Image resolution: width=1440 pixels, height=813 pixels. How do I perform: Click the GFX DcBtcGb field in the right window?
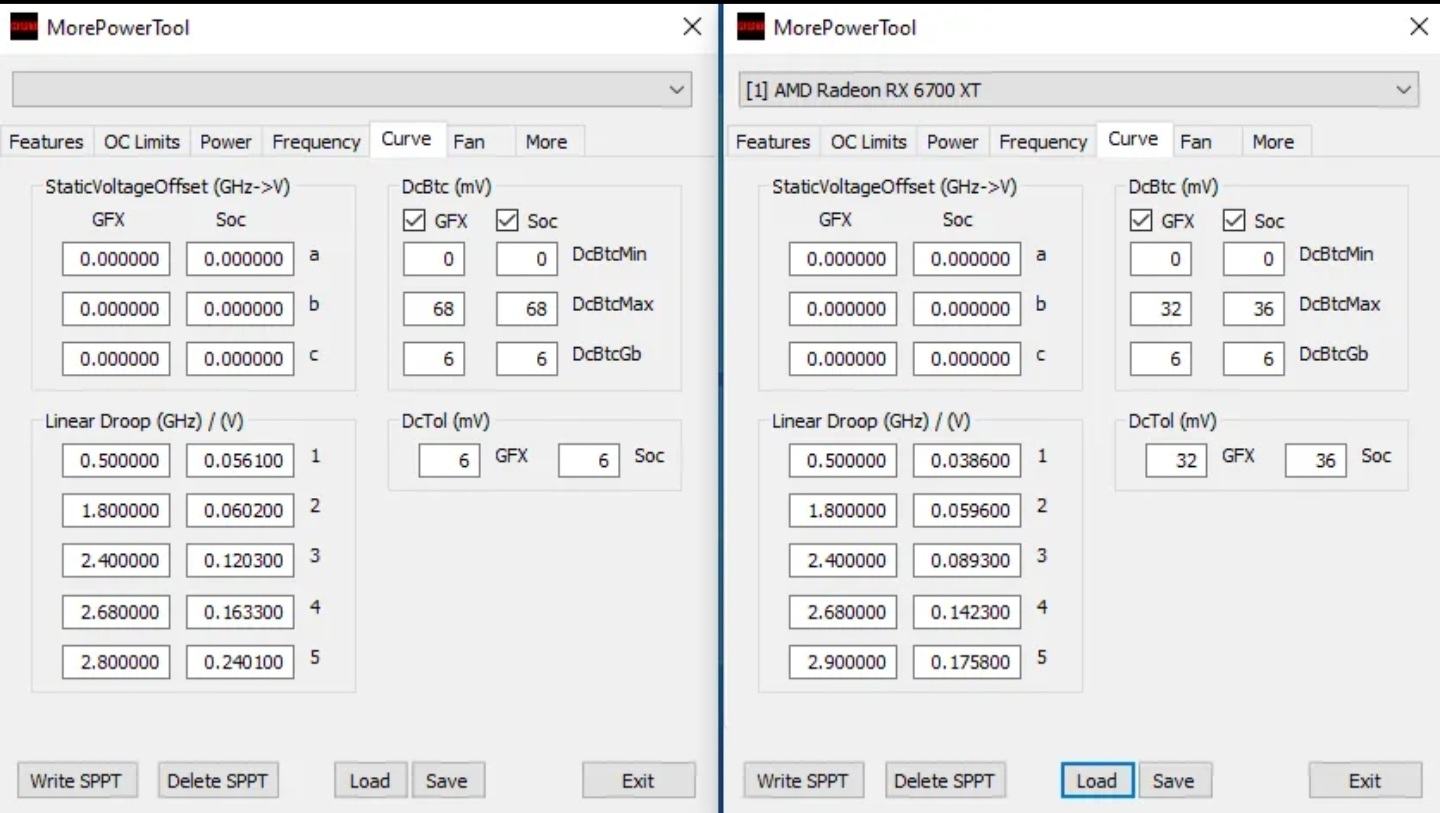click(1161, 359)
